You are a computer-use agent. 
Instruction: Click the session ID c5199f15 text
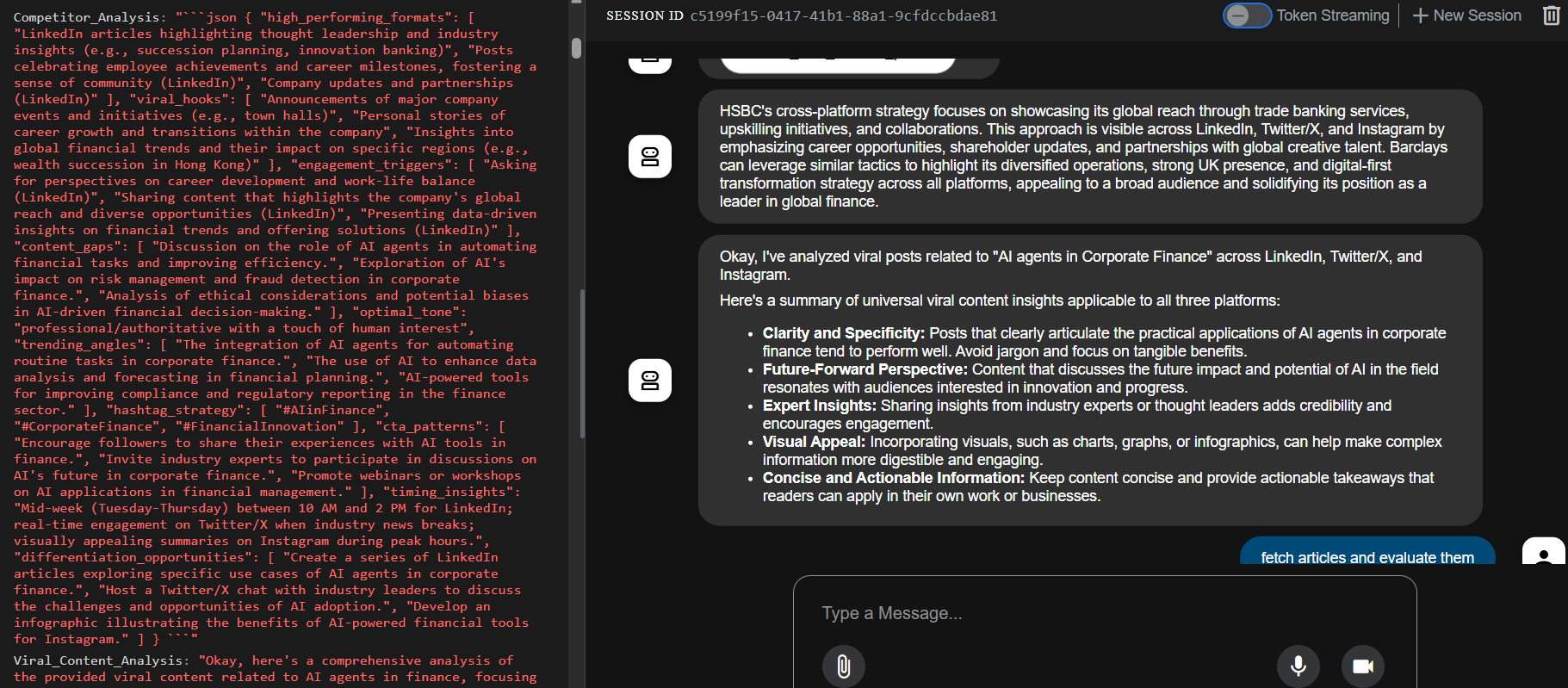point(844,15)
